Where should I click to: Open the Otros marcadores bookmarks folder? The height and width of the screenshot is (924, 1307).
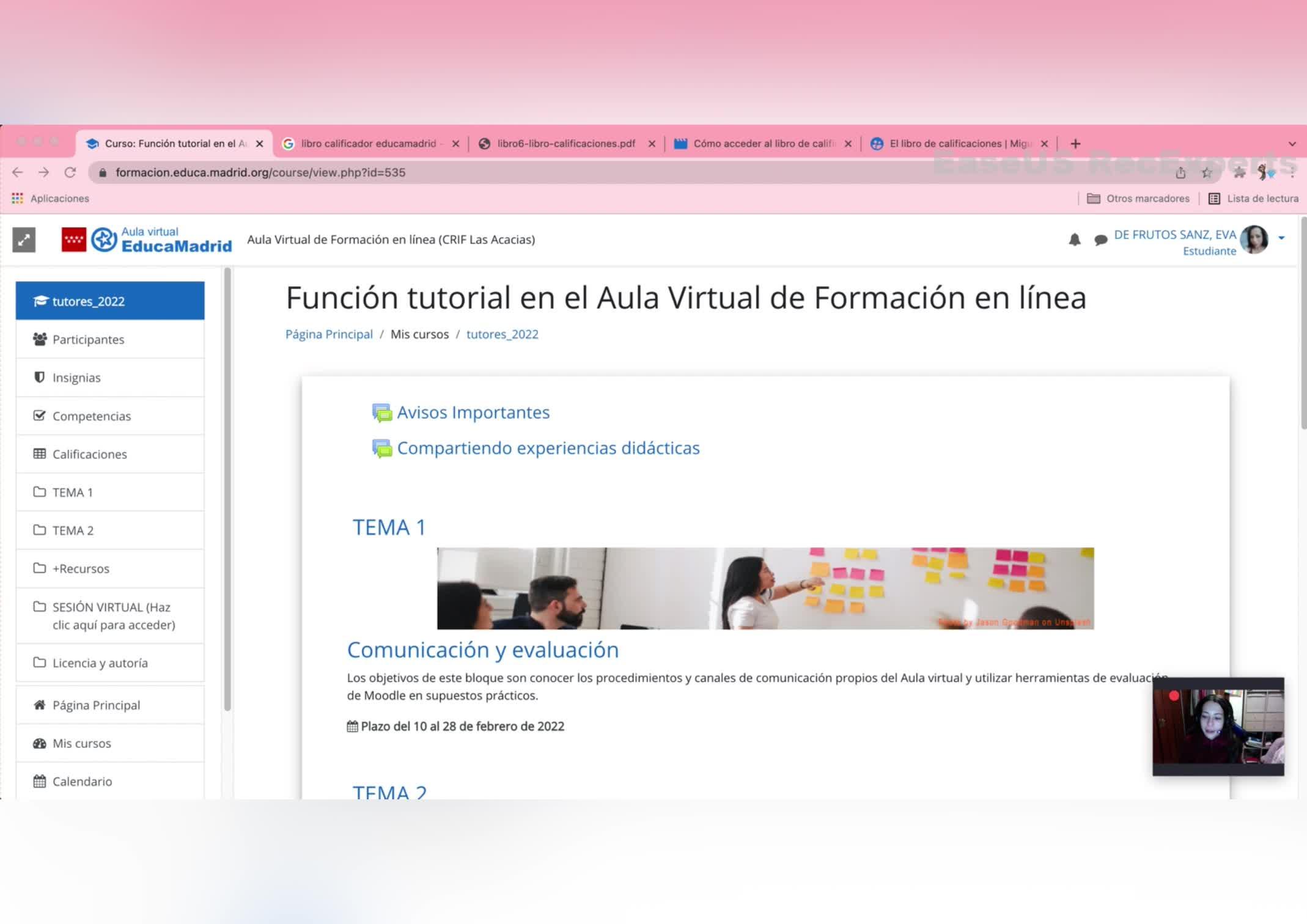1139,199
